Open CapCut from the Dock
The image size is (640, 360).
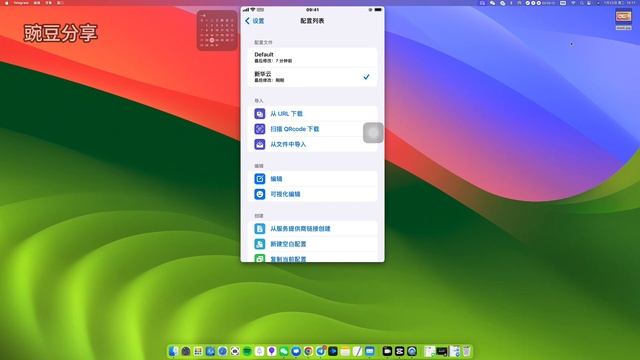[400, 351]
